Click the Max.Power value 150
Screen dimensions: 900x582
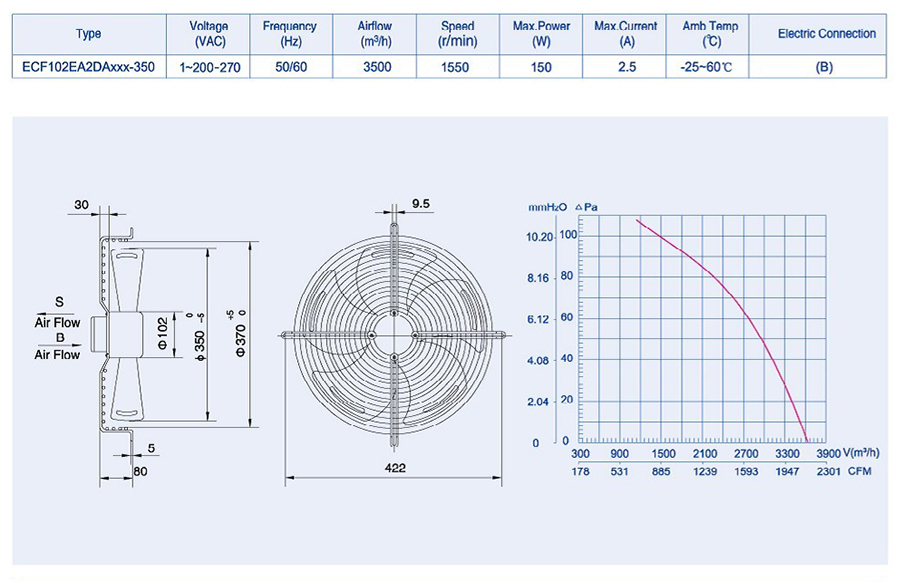click(538, 68)
